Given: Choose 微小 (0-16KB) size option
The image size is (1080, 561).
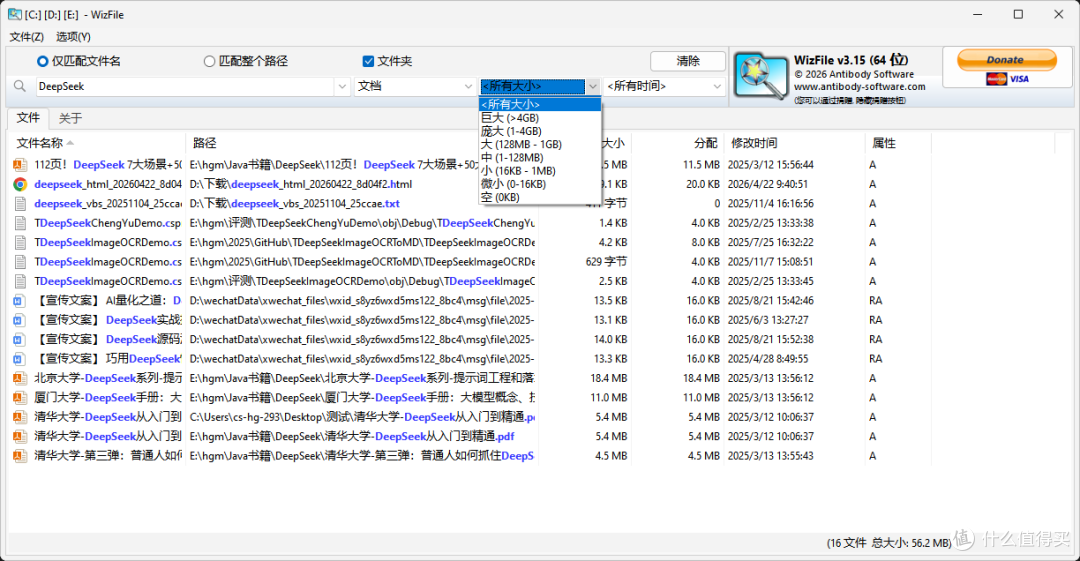Looking at the screenshot, I should [540, 184].
